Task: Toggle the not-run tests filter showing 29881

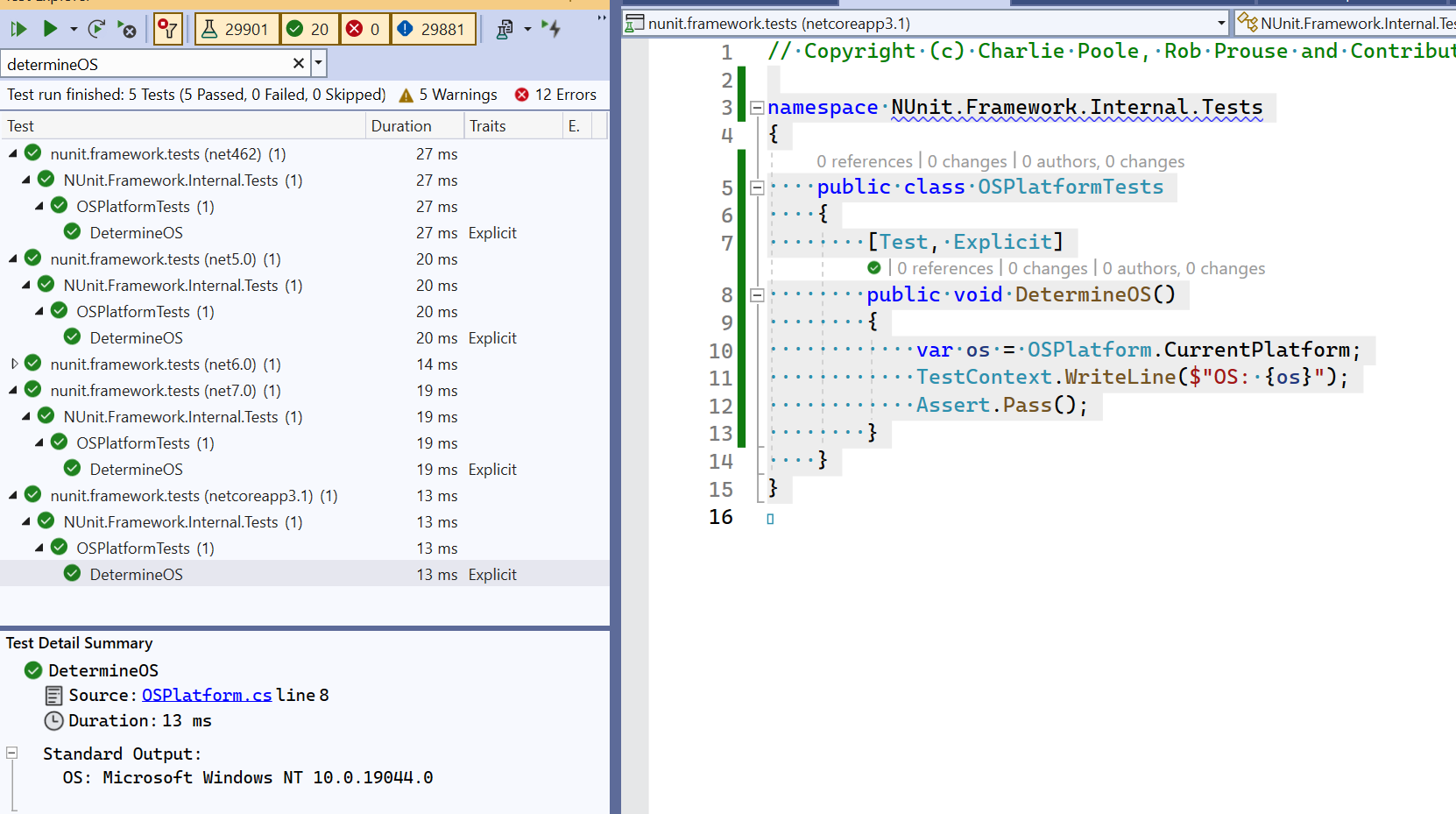Action: point(434,29)
